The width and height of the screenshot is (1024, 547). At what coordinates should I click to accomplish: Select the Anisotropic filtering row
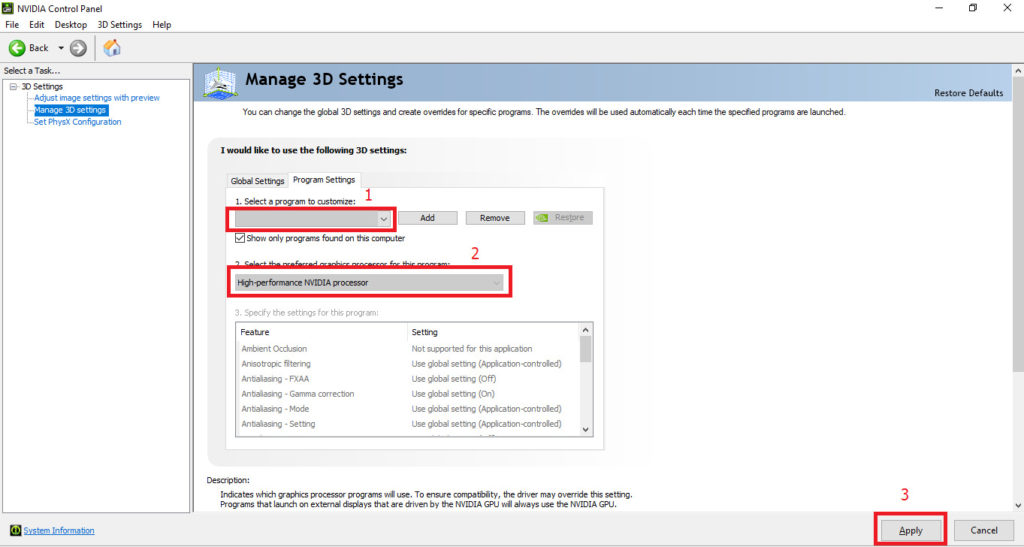(407, 364)
